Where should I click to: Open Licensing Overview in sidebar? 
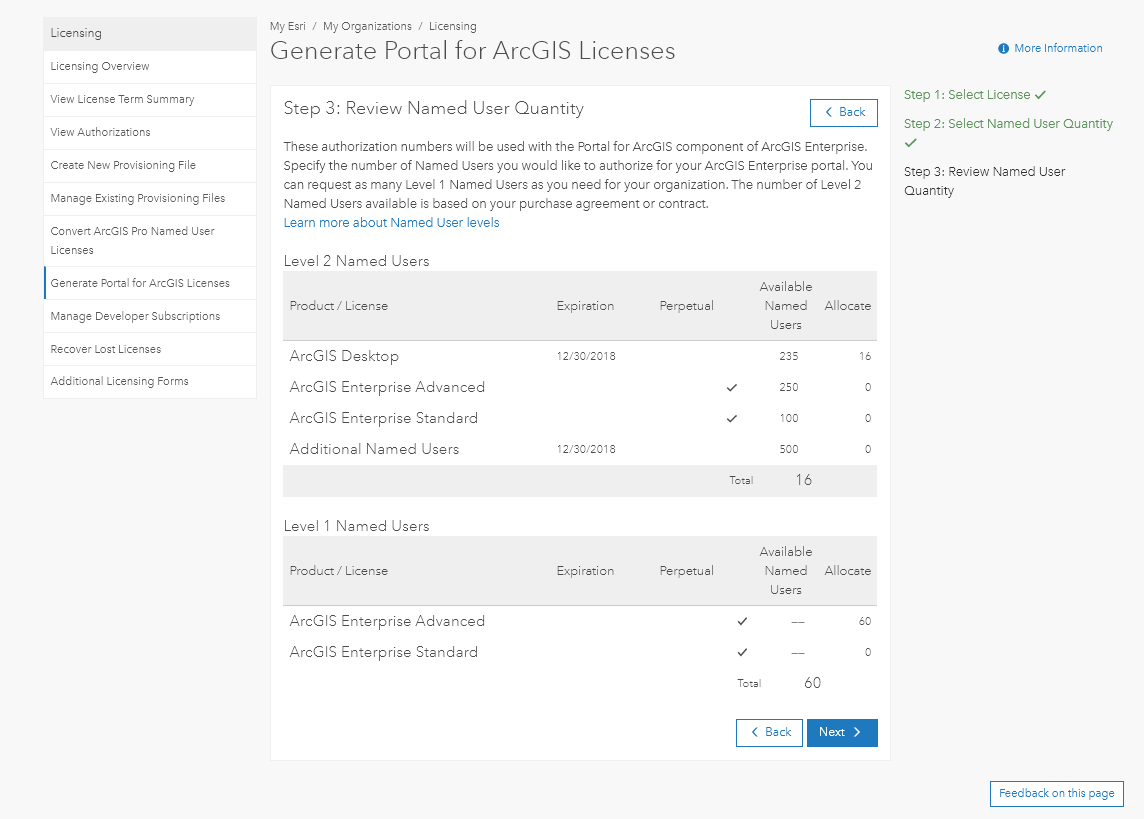point(100,67)
